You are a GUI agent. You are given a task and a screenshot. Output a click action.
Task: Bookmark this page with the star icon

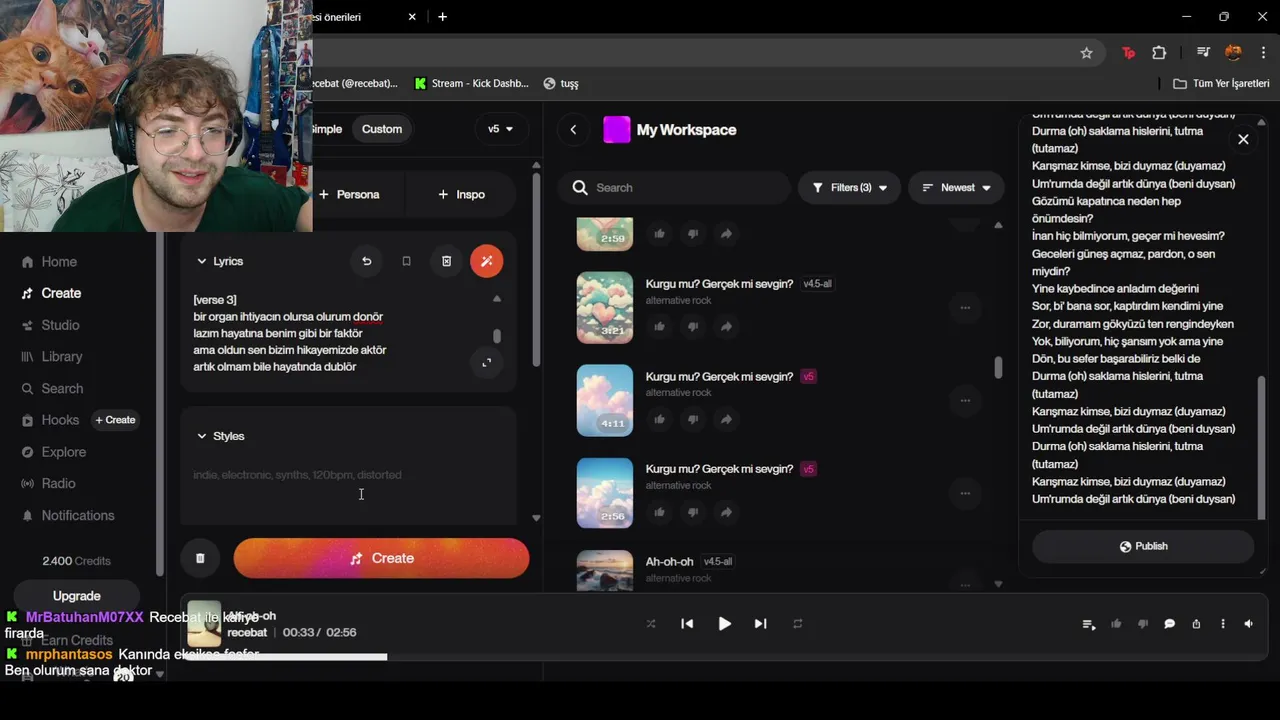pyautogui.click(x=1086, y=53)
